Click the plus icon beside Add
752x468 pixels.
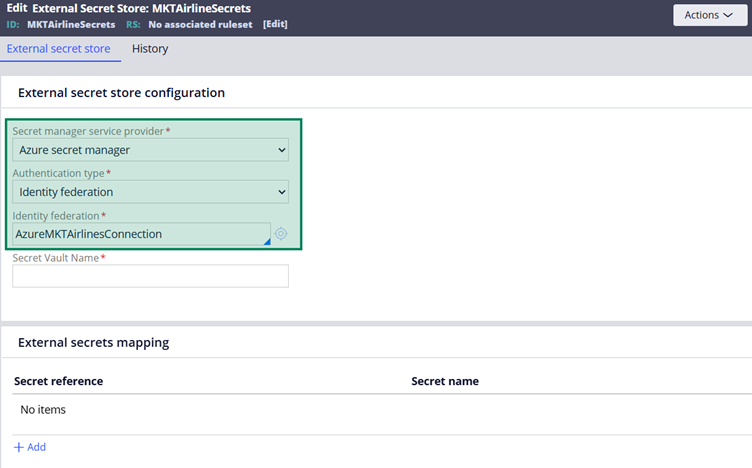click(18, 447)
